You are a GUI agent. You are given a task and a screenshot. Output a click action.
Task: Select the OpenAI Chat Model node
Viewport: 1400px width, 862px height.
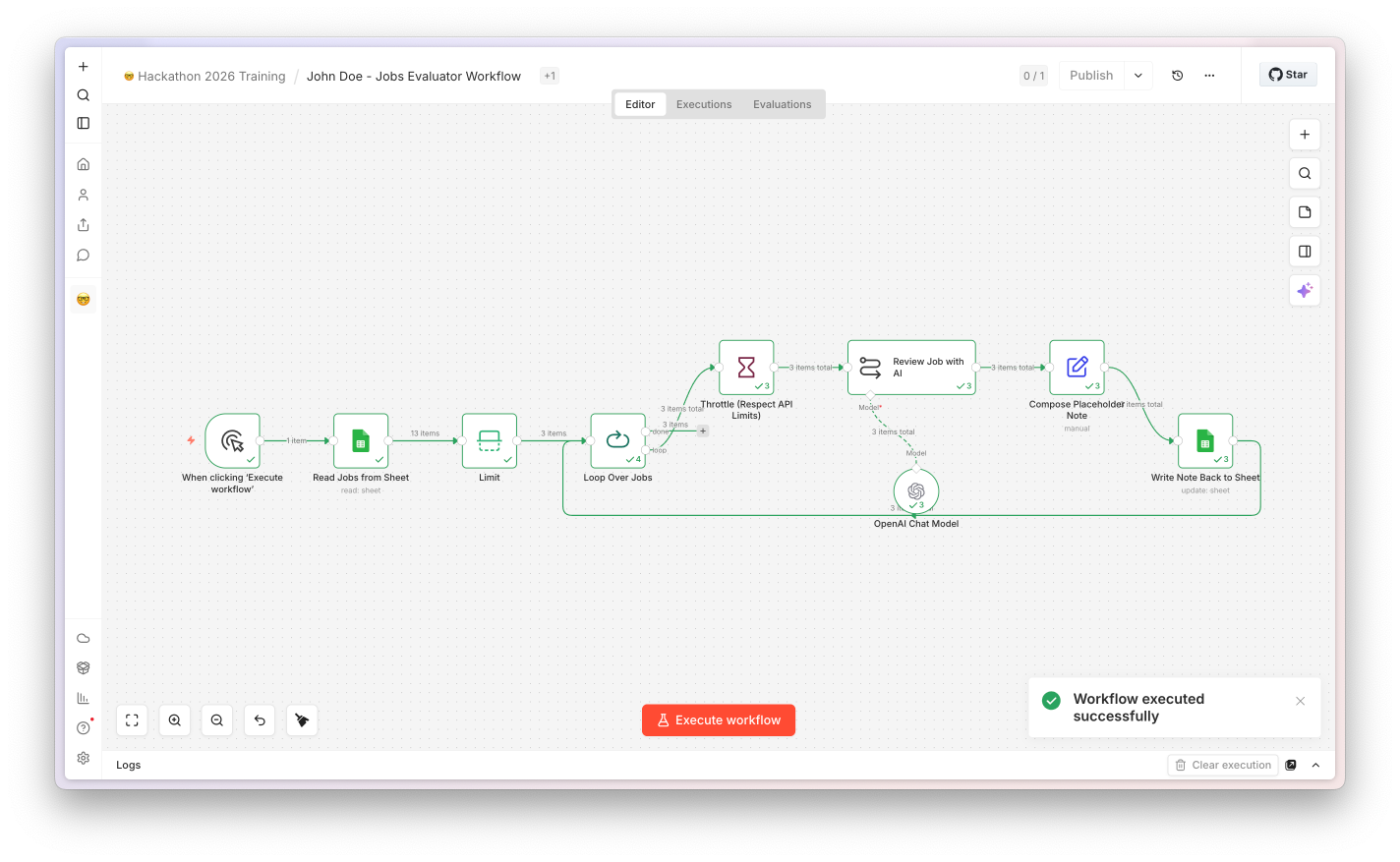915,490
